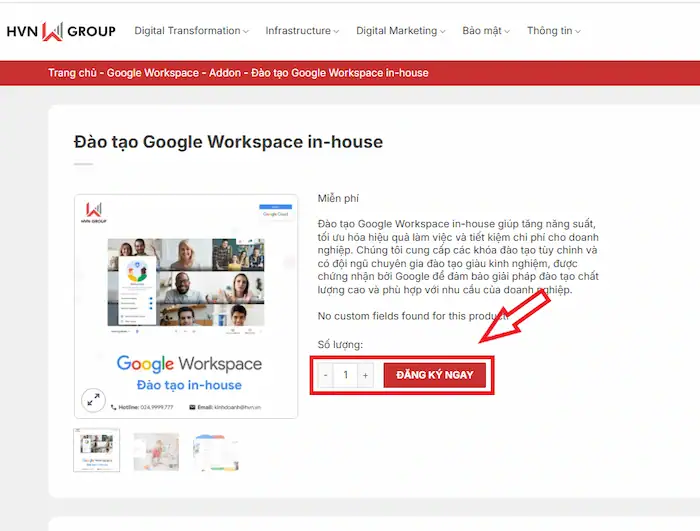This screenshot has width=700, height=531.
Task: Click the HVN Group logo
Action: [61, 31]
